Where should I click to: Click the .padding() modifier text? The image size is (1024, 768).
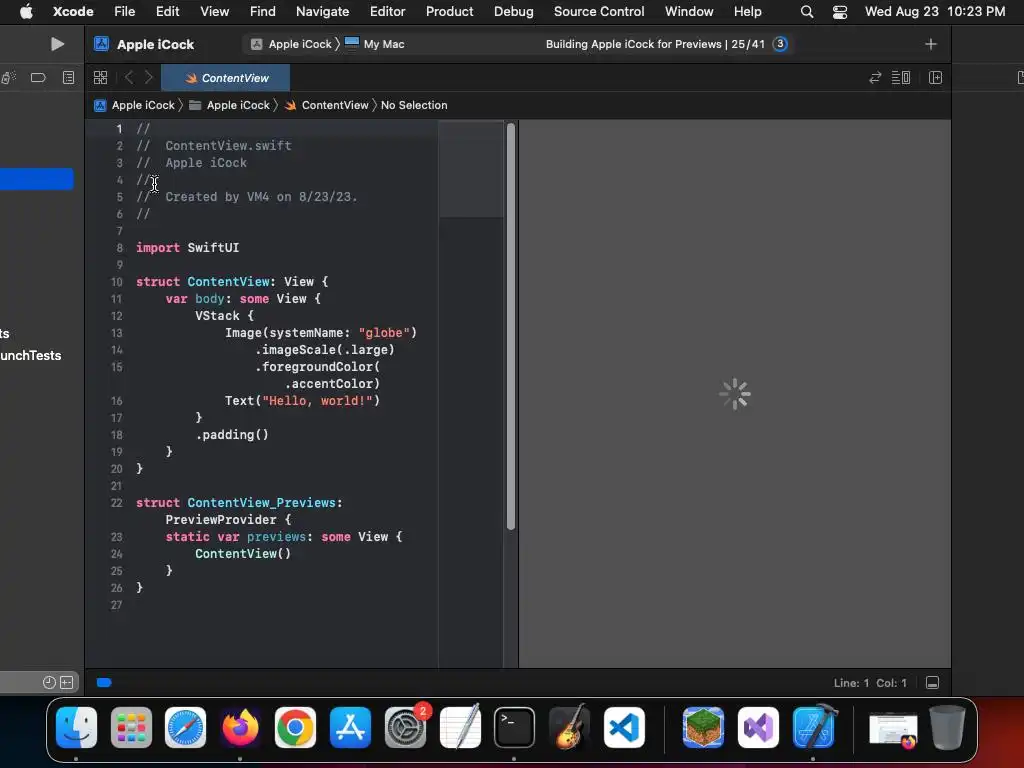[x=232, y=434]
